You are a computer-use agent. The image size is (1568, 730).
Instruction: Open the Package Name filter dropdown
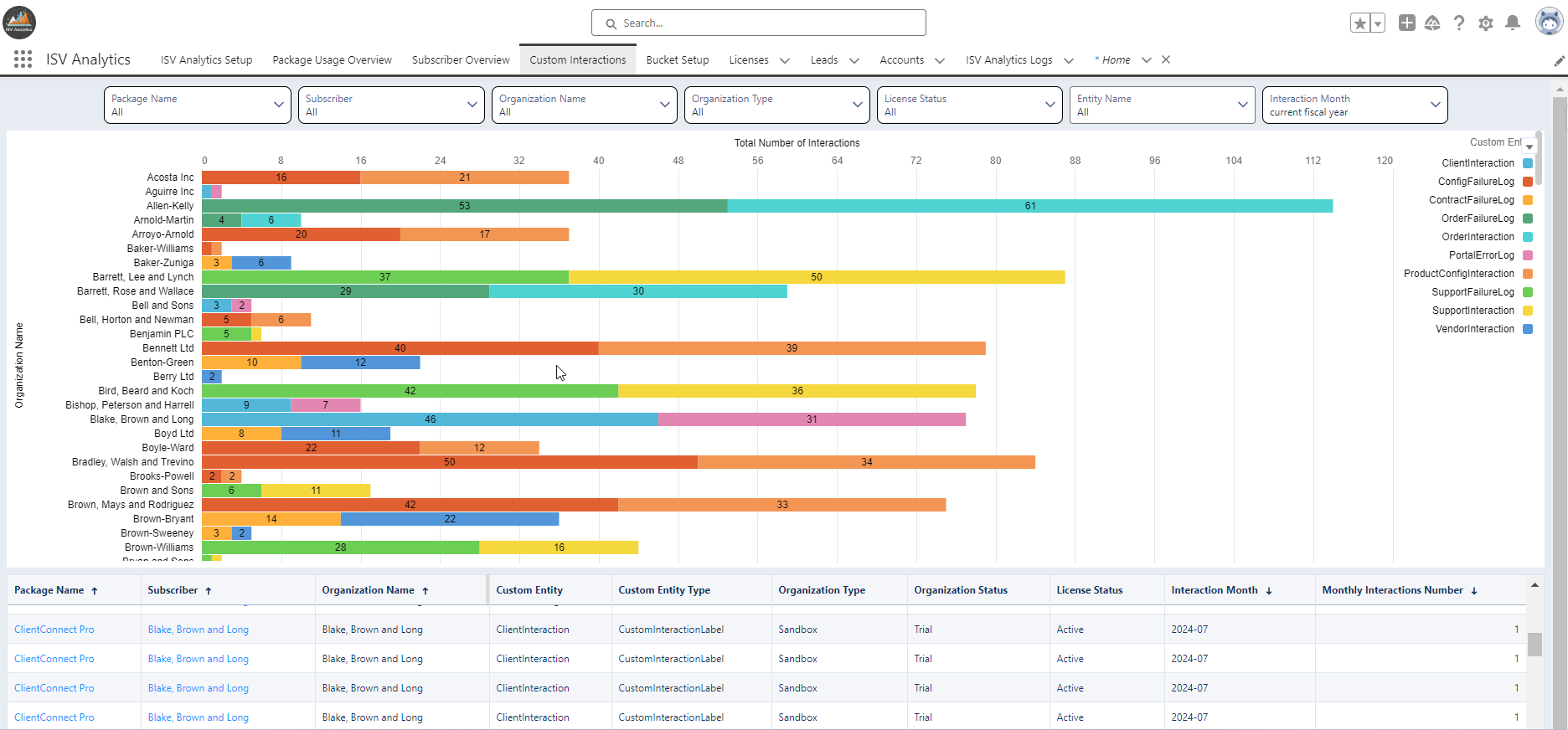click(x=198, y=105)
